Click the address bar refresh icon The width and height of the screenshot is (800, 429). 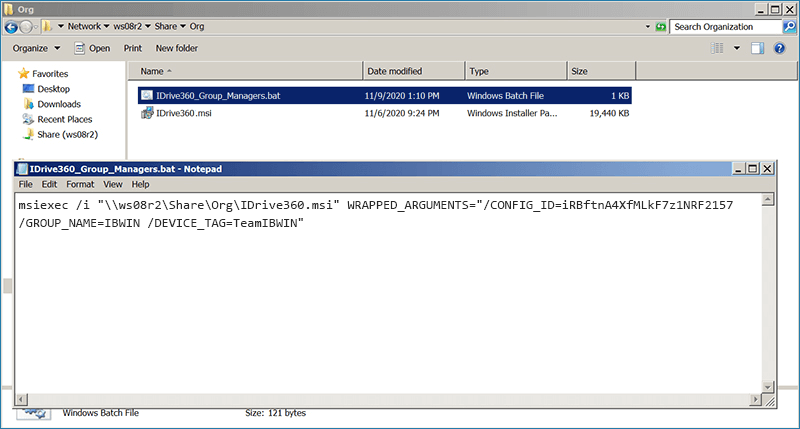[x=660, y=26]
